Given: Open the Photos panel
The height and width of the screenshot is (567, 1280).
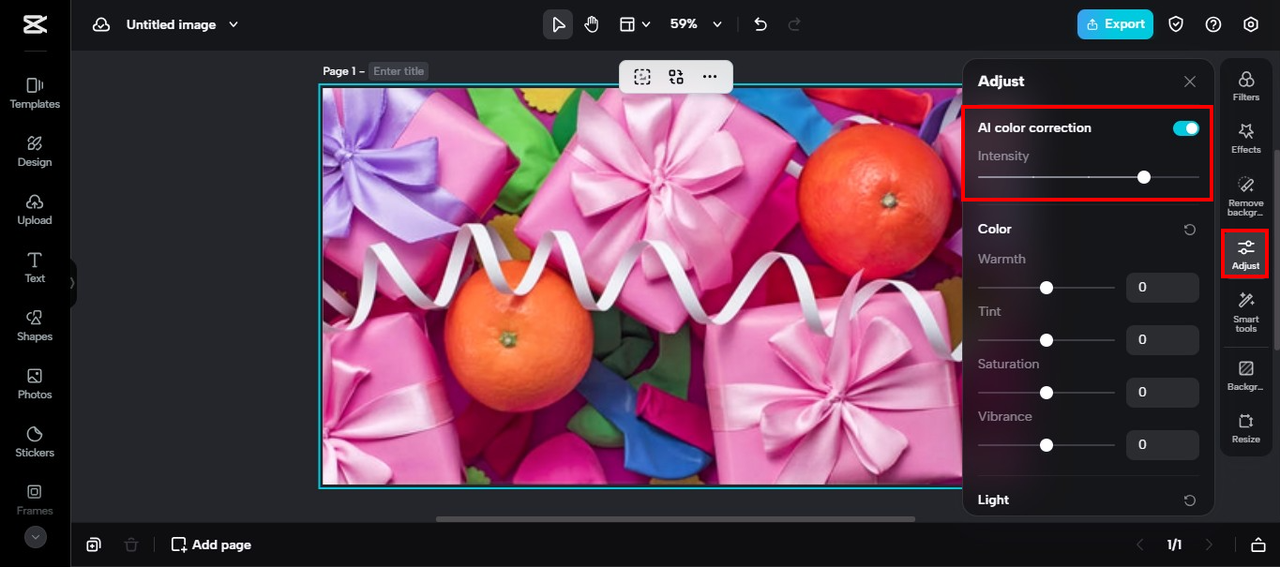Looking at the screenshot, I should [x=35, y=383].
